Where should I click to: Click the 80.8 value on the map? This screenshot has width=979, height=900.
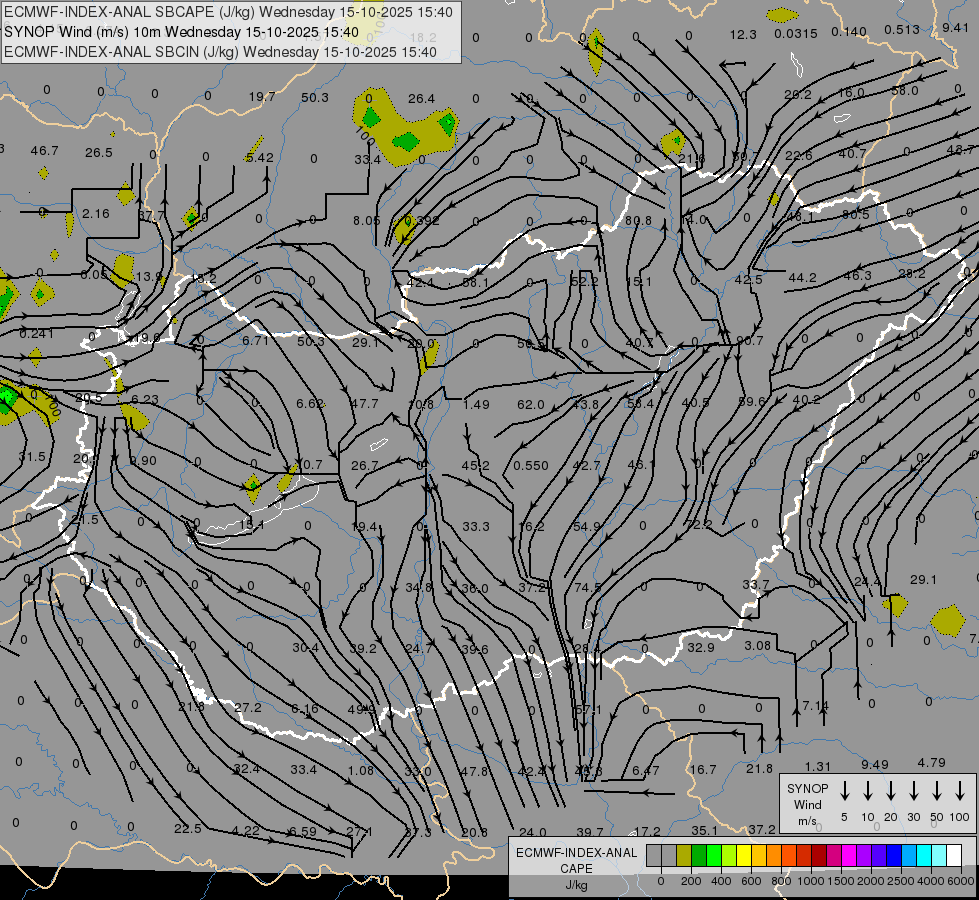point(638,220)
